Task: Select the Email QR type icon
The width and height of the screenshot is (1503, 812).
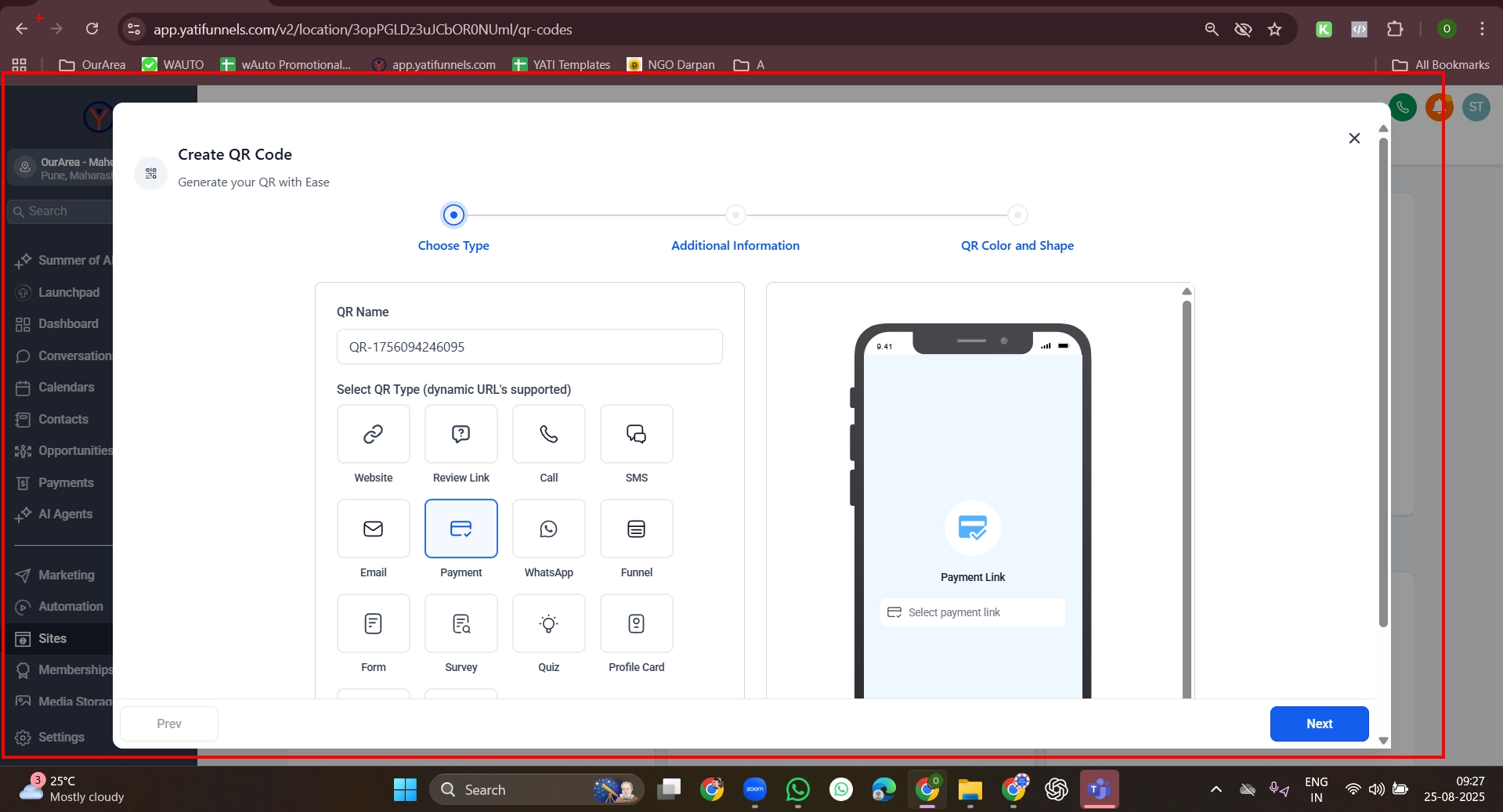Action: pos(373,529)
